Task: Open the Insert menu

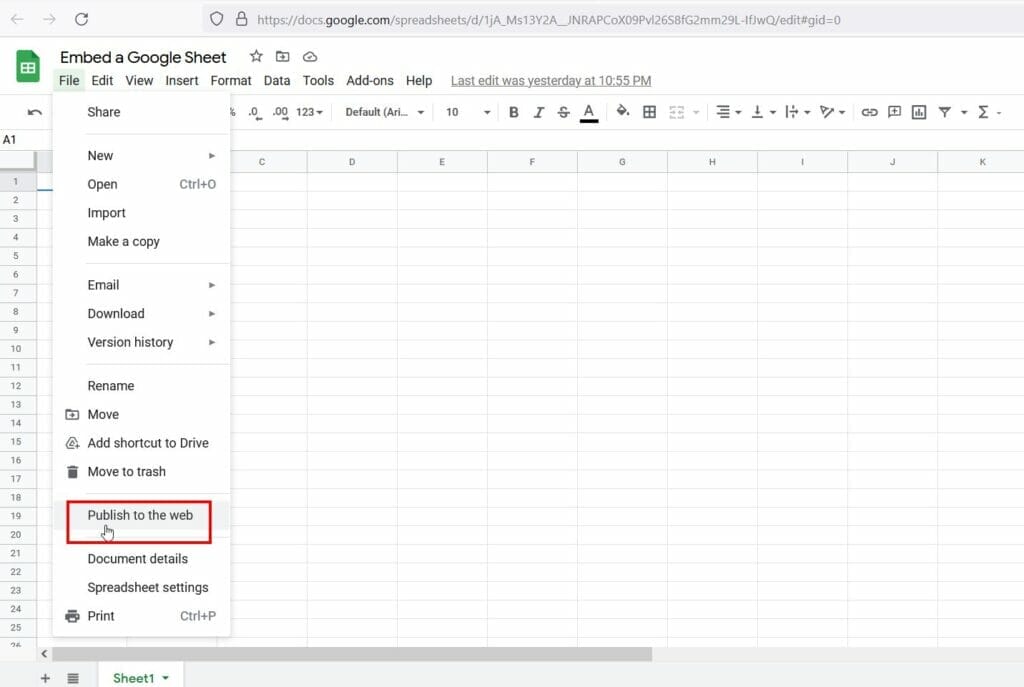Action: [x=181, y=81]
